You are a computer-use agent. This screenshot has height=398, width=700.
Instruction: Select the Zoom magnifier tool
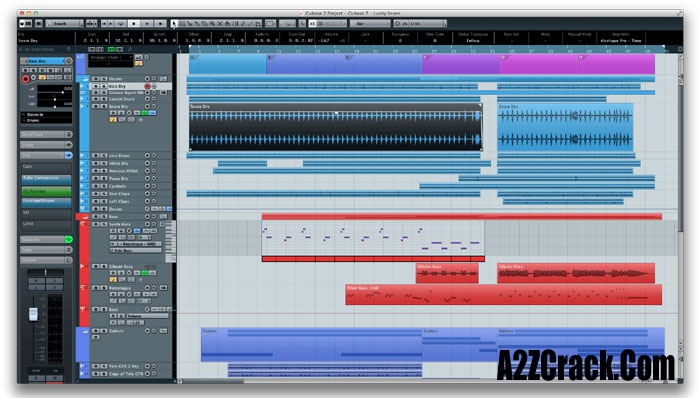click(x=212, y=24)
